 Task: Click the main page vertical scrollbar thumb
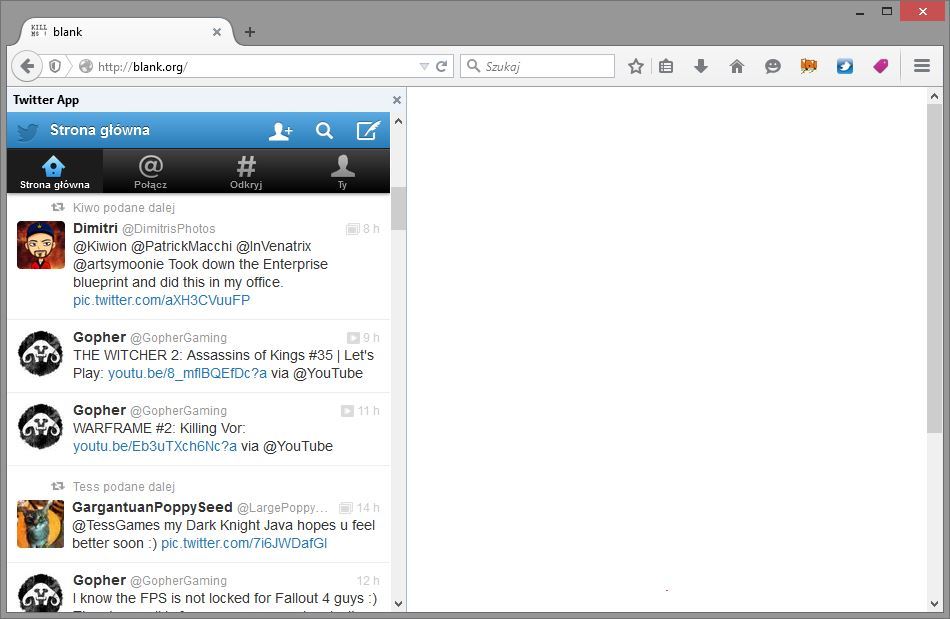934,268
